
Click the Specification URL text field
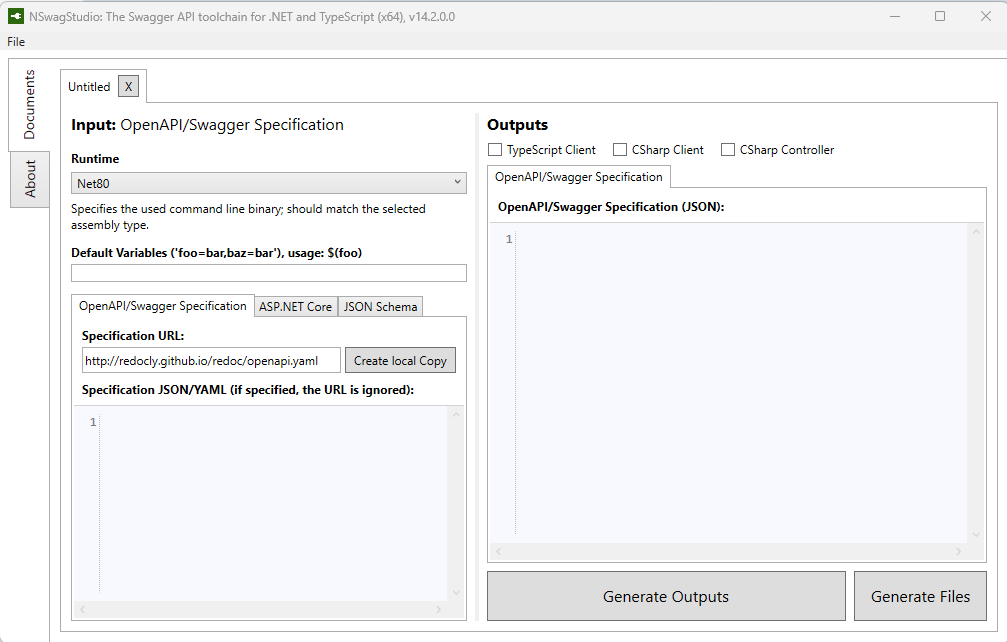(x=211, y=361)
